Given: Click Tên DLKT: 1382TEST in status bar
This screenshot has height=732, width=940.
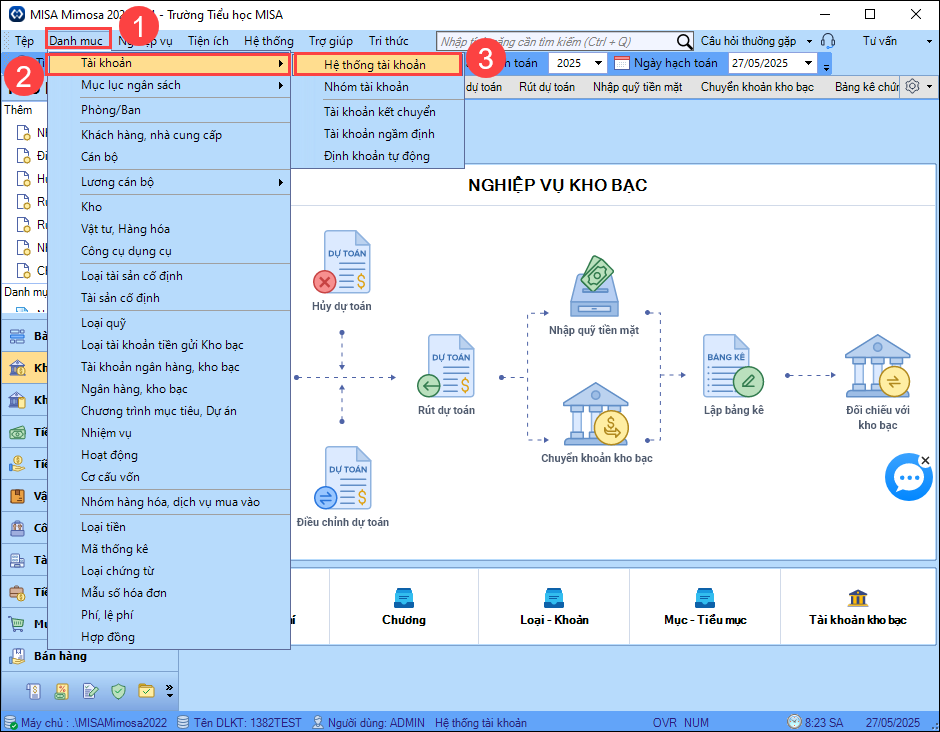Looking at the screenshot, I should click(240, 722).
